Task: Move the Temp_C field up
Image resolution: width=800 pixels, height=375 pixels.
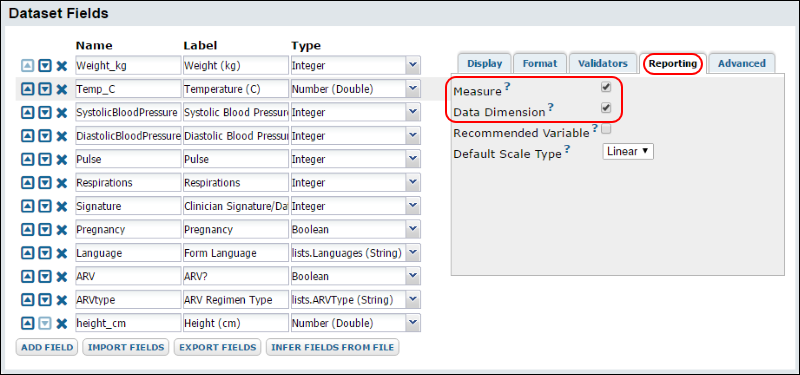Action: coord(28,89)
